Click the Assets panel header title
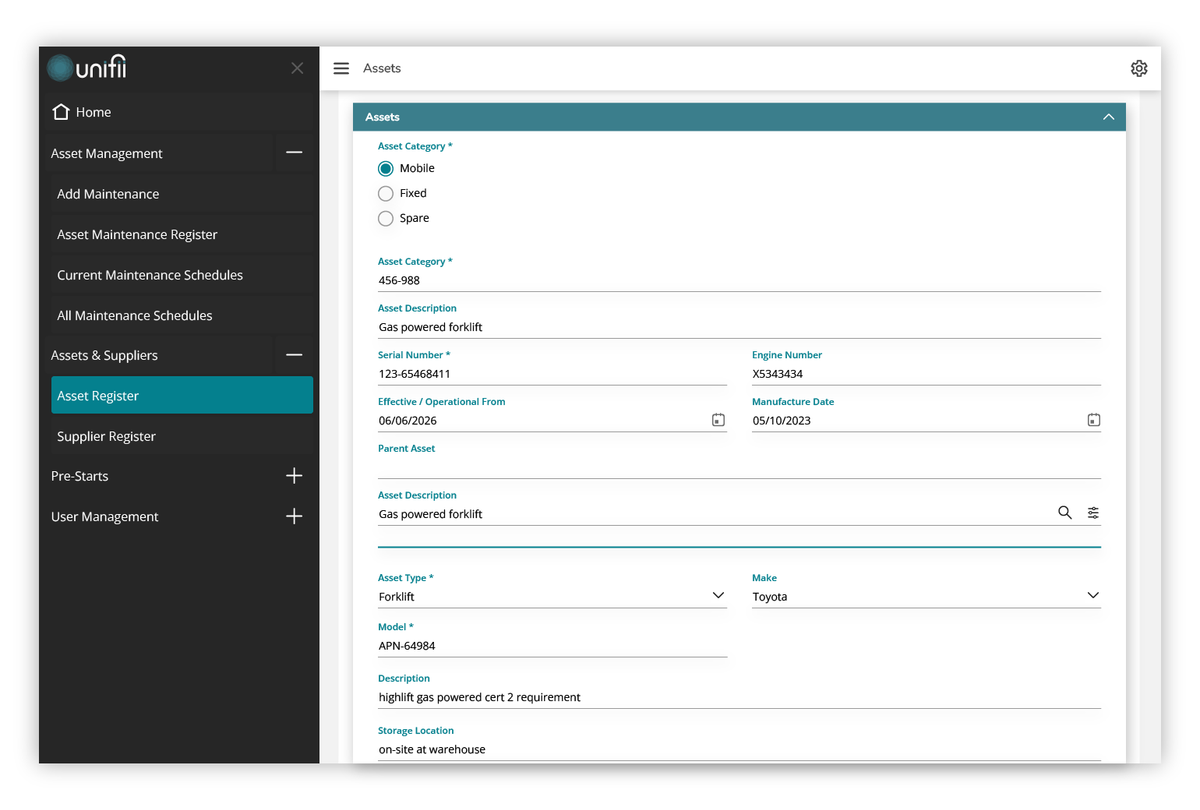 tap(382, 117)
